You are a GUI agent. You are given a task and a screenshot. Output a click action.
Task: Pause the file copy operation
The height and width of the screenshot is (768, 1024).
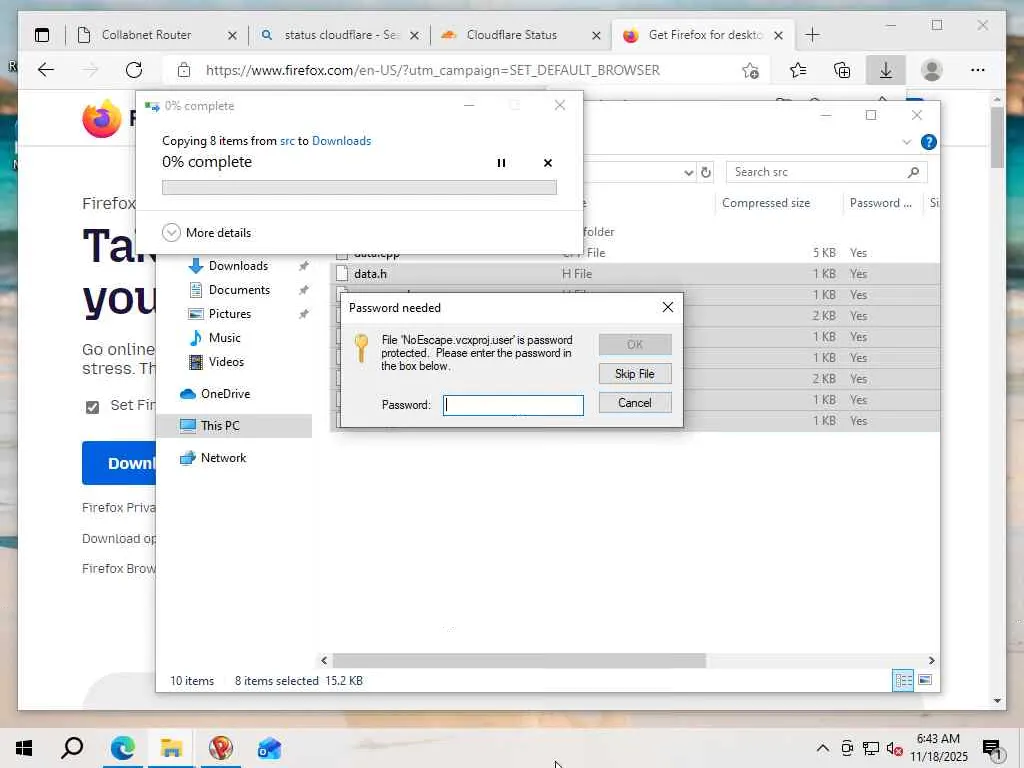502,163
